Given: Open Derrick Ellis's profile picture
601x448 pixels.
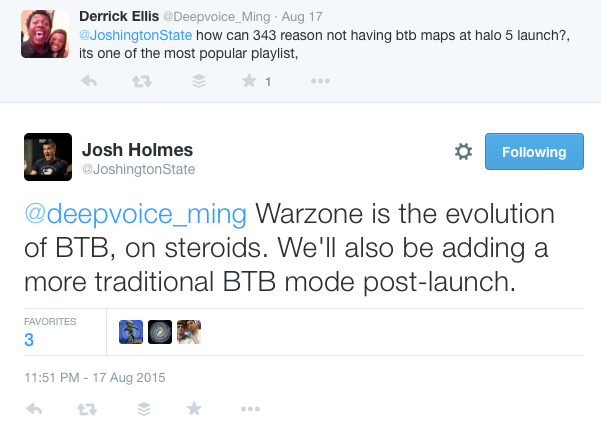Looking at the screenshot, I should click(x=45, y=34).
